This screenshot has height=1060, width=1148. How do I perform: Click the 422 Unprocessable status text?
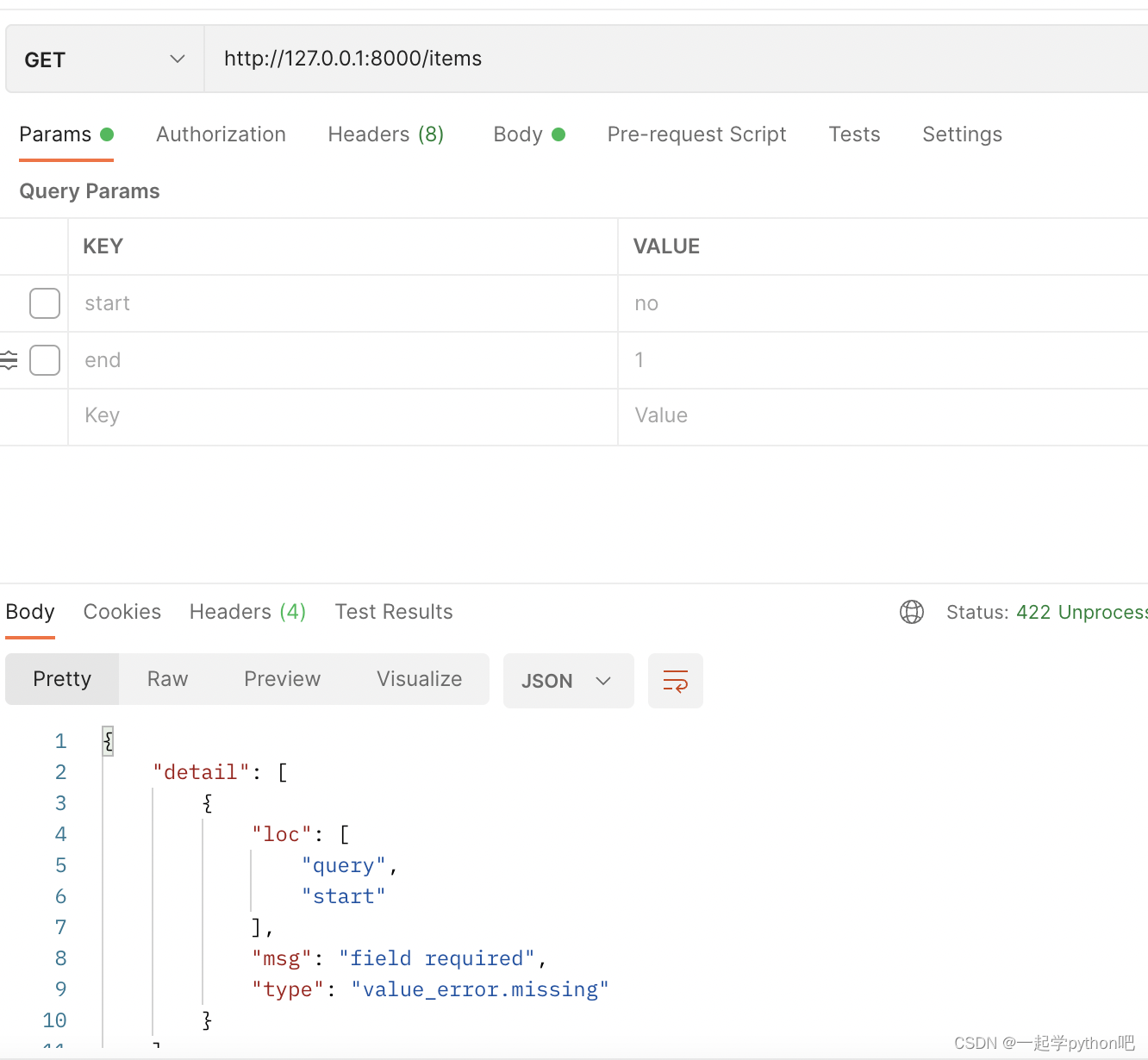click(x=1082, y=612)
